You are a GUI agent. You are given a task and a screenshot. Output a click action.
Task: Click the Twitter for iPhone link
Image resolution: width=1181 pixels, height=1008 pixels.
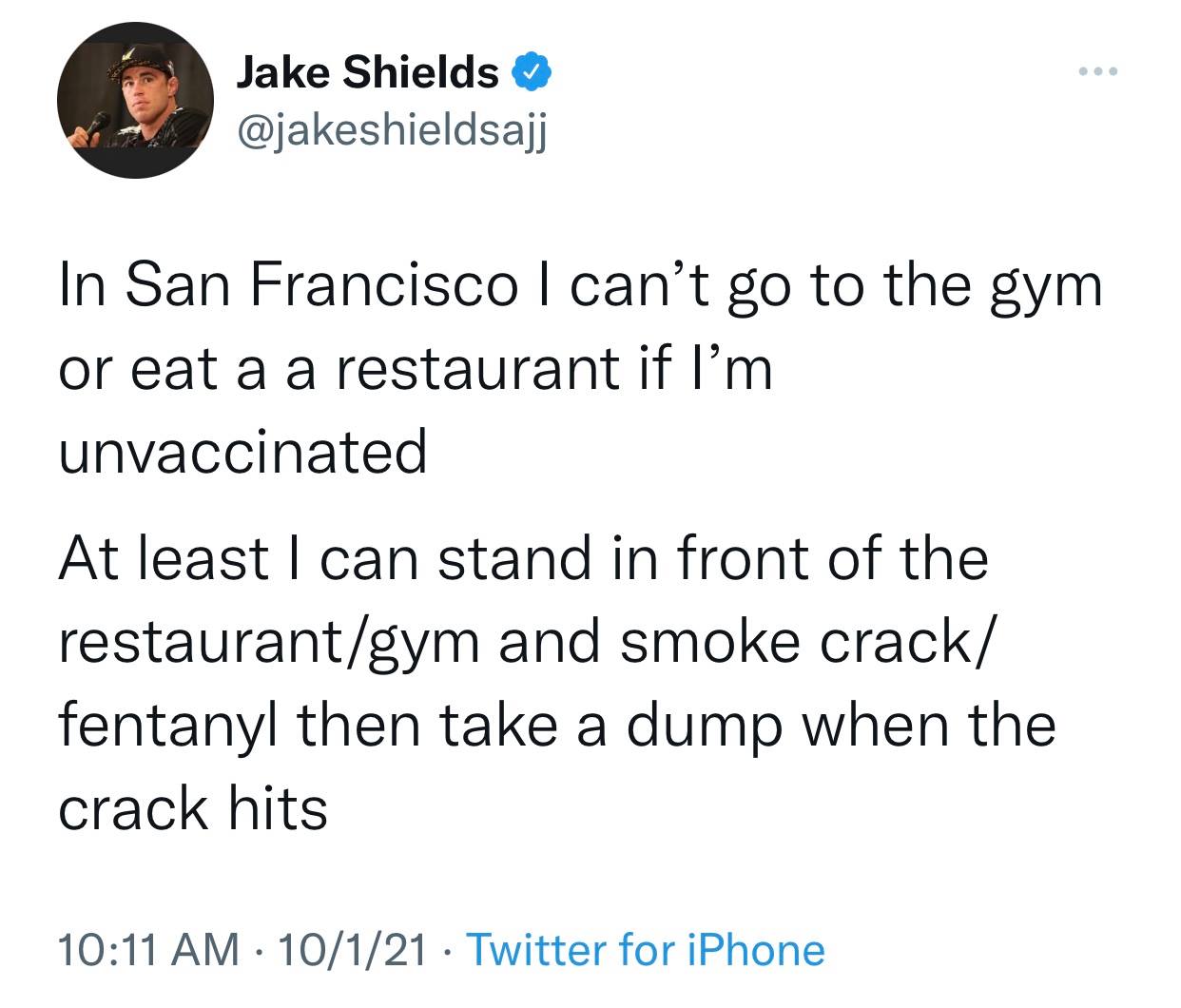(x=647, y=949)
